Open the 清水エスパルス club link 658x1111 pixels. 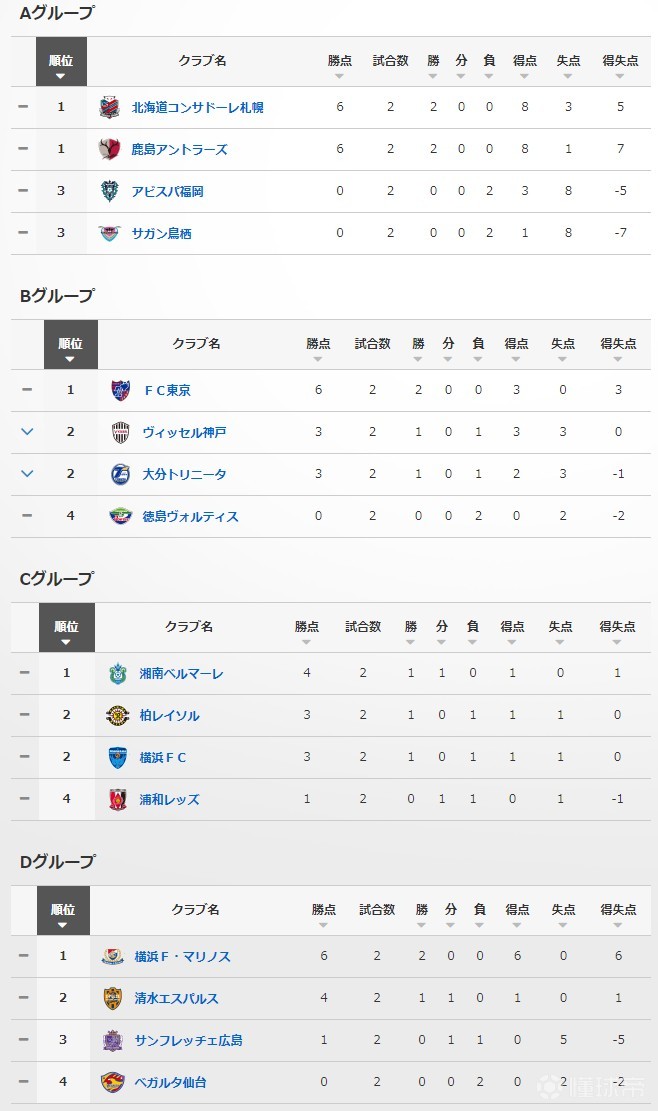[176, 998]
